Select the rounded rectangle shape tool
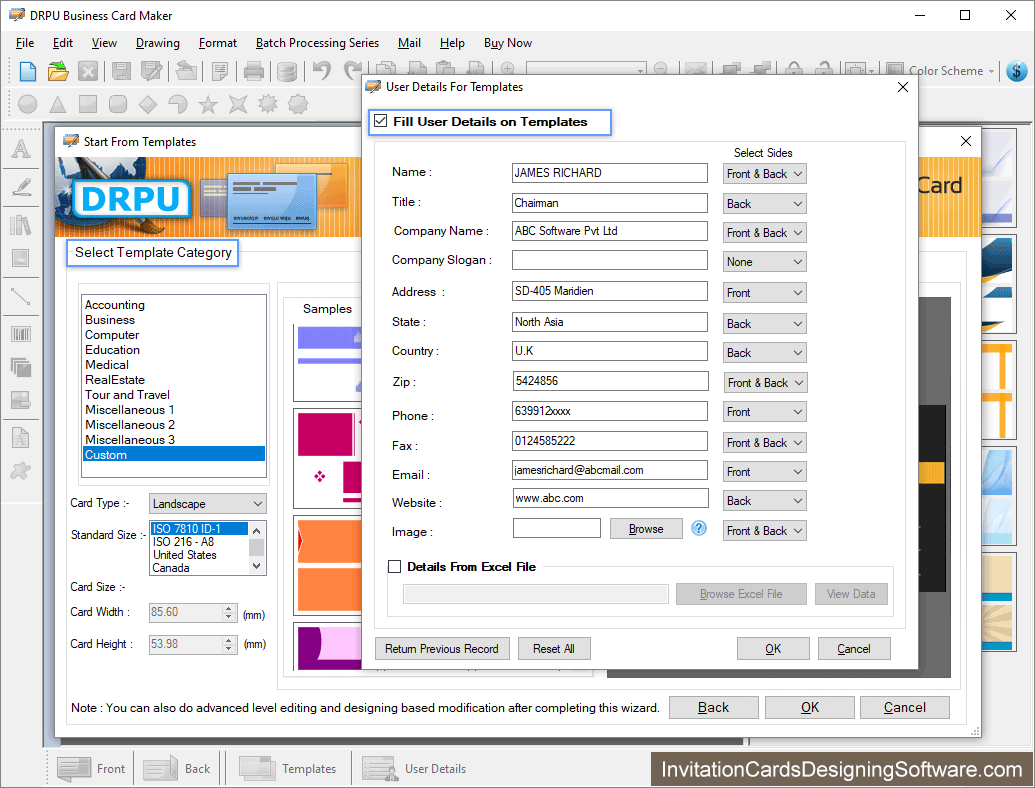The image size is (1035, 788). 117,104
